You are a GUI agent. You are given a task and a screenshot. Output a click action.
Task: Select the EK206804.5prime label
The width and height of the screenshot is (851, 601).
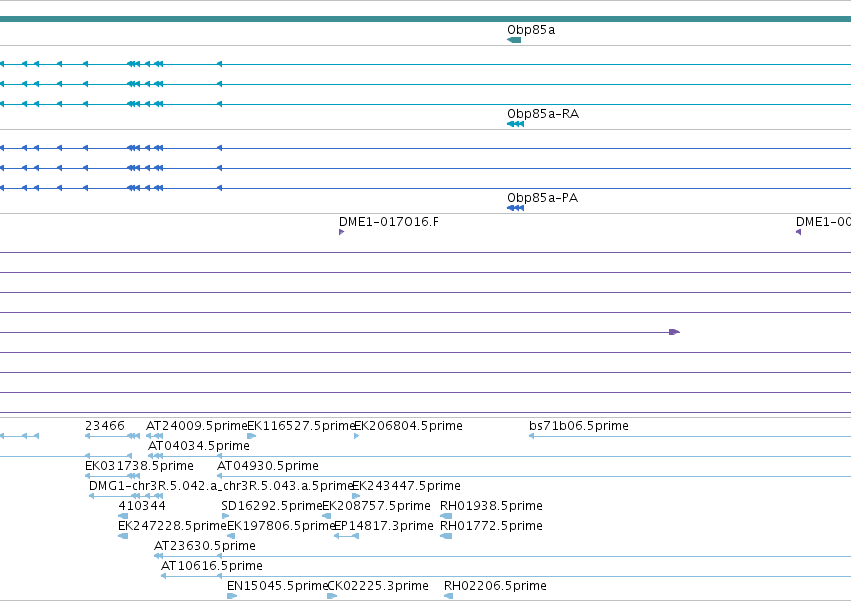tap(408, 426)
